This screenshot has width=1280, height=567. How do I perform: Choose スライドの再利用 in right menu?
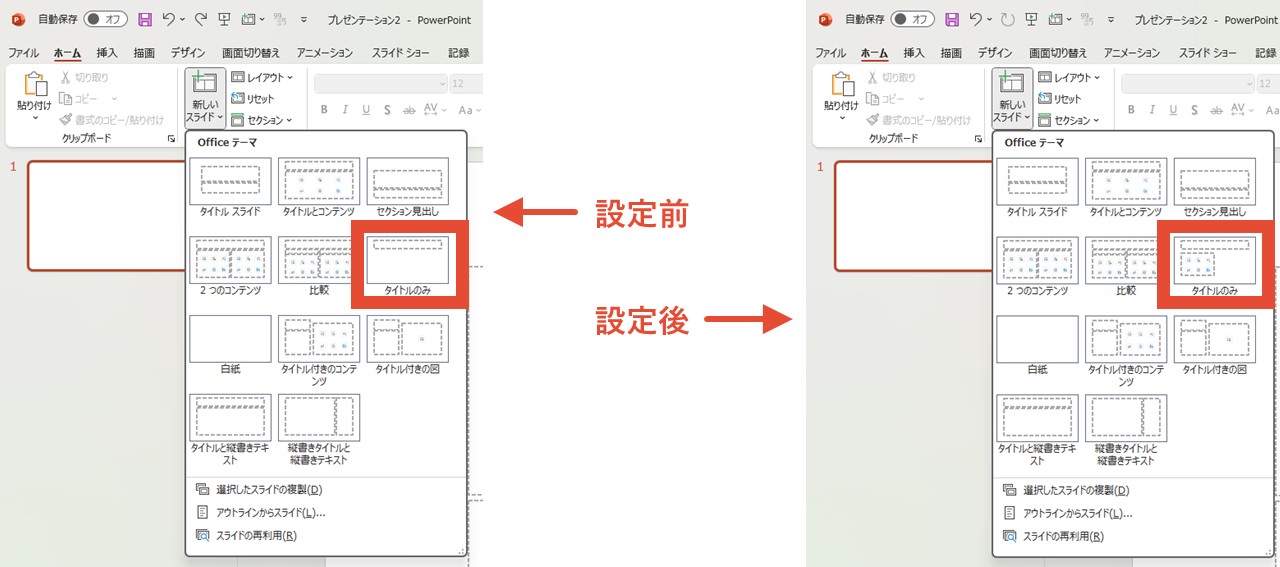(1133, 536)
